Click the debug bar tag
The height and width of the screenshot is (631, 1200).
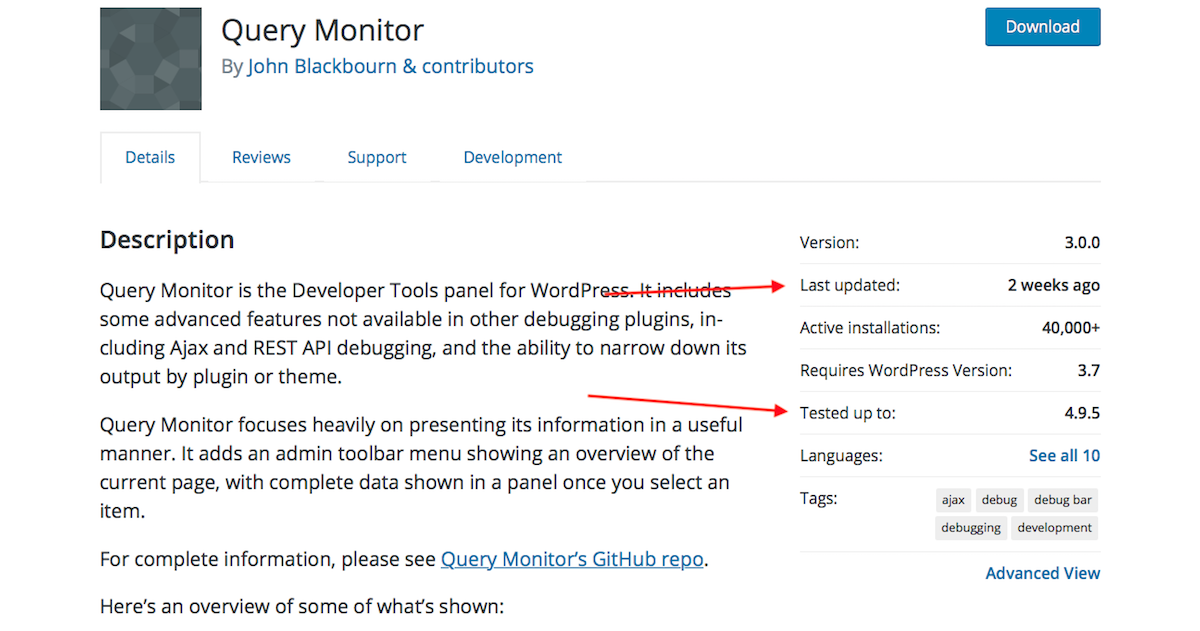(1063, 500)
